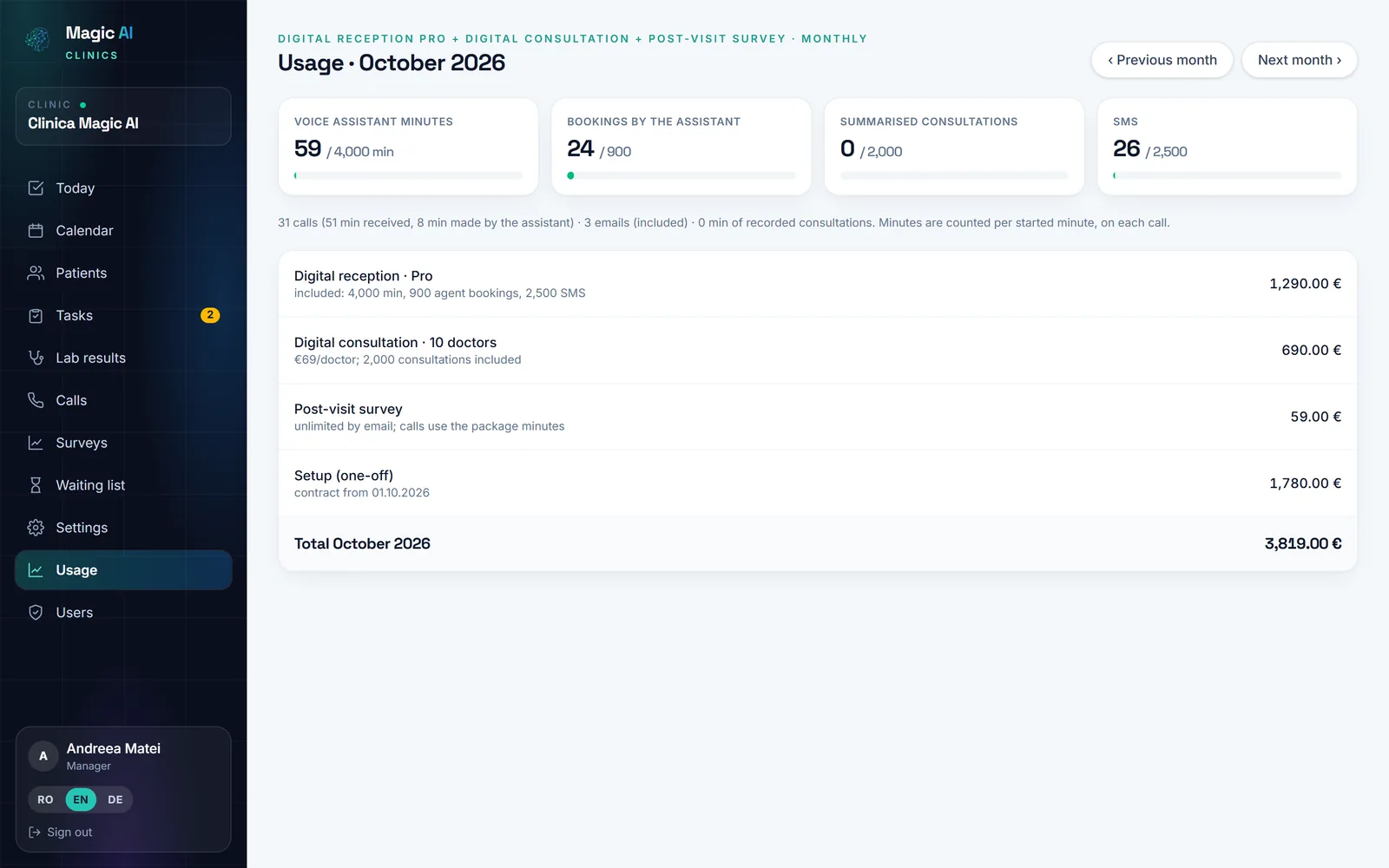Image resolution: width=1389 pixels, height=868 pixels.
Task: Click the Sign out link
Action: click(x=61, y=832)
